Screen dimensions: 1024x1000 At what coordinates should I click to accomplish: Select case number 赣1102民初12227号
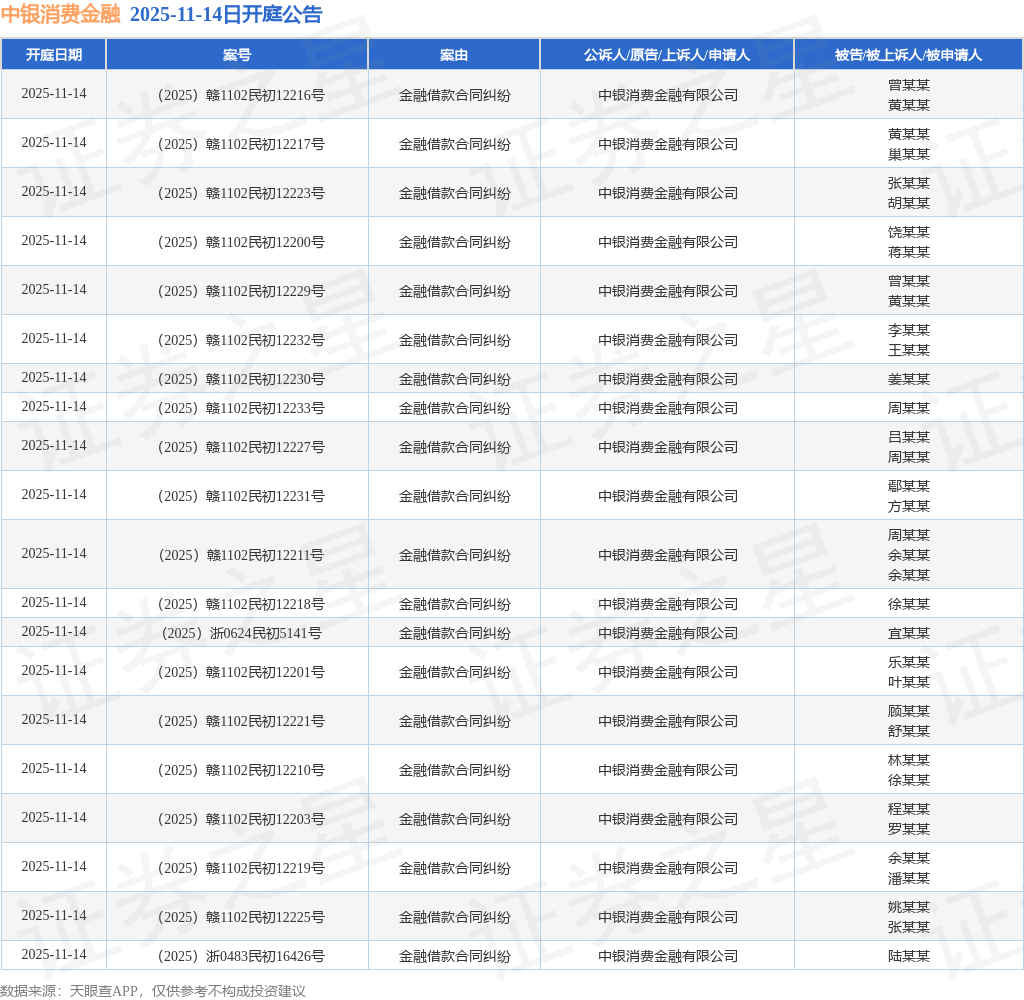(x=241, y=447)
